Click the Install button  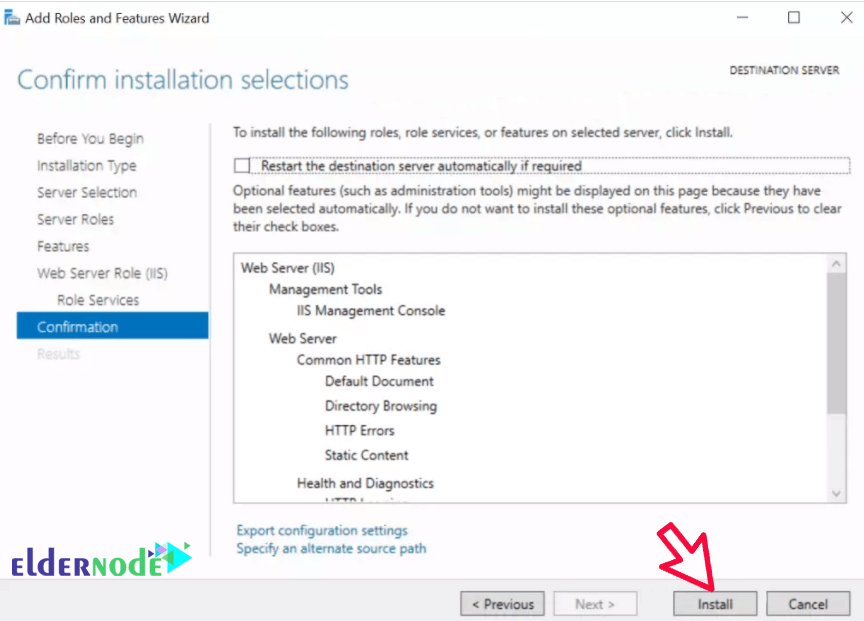[714, 603]
